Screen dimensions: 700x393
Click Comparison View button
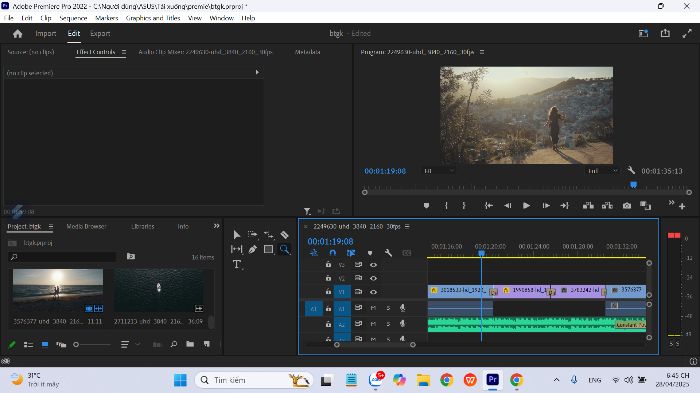(x=646, y=205)
